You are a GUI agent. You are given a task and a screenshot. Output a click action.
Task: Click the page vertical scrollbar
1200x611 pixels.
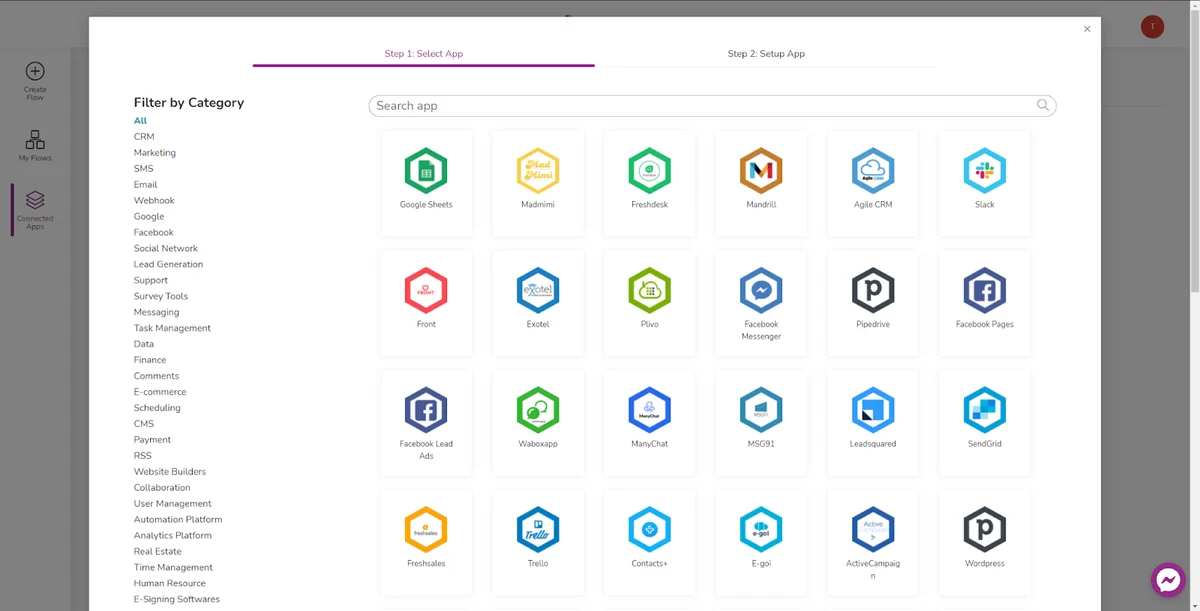tap(1195, 150)
